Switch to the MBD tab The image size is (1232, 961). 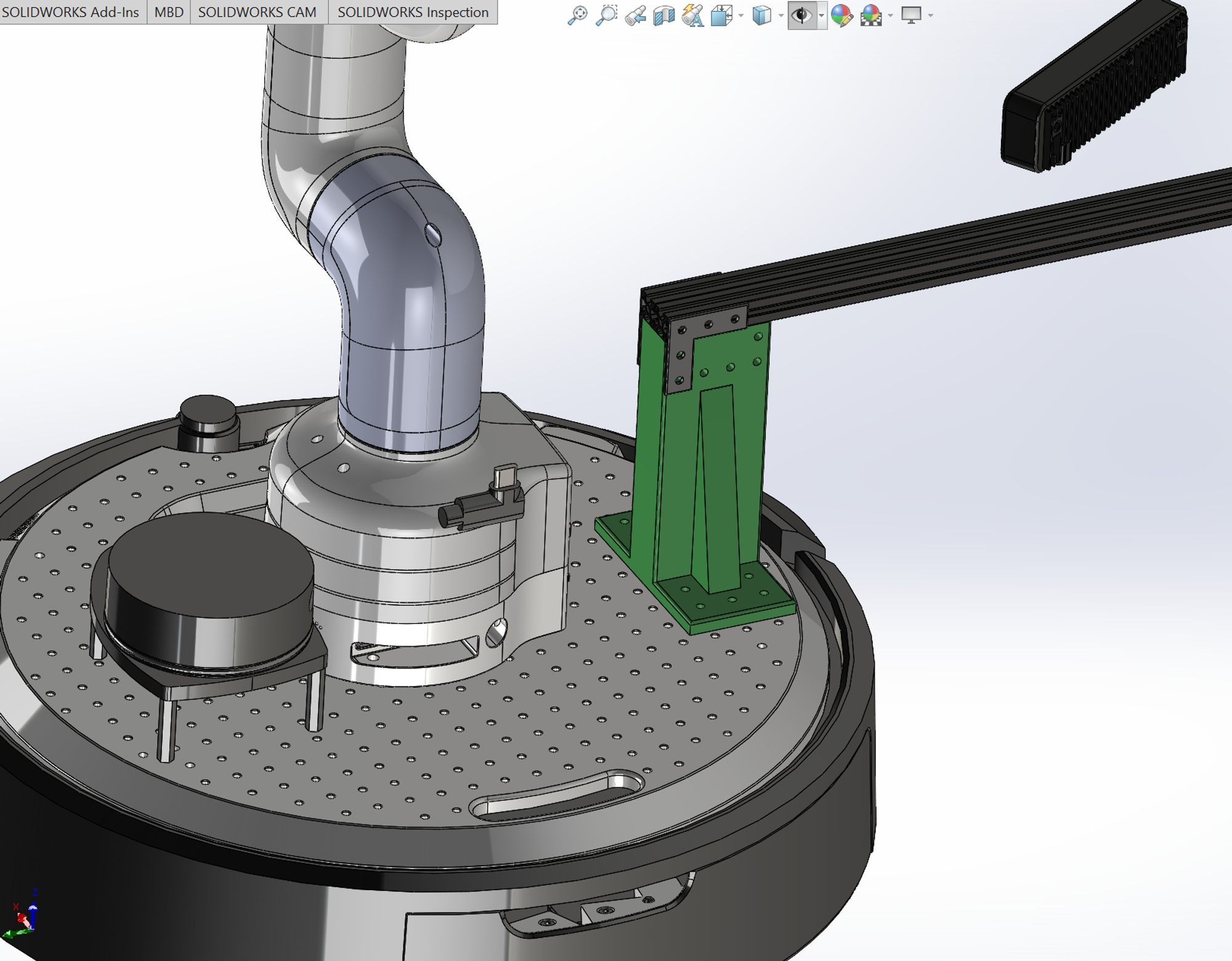tap(169, 12)
